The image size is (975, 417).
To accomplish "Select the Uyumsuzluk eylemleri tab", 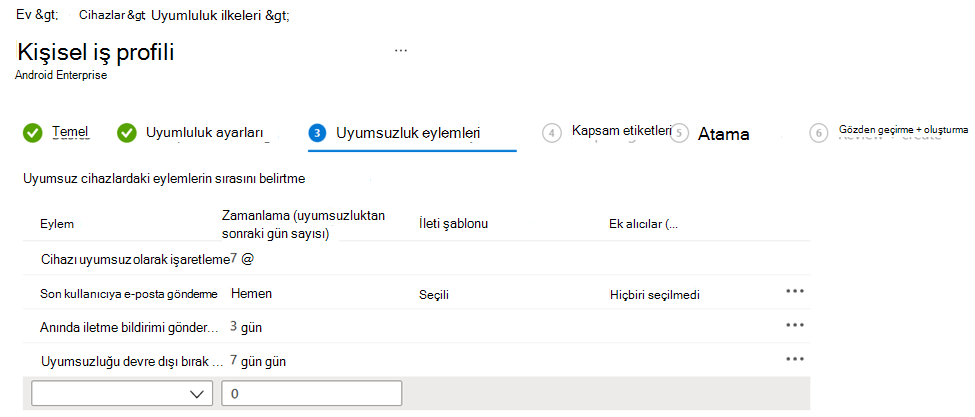I will [407, 132].
